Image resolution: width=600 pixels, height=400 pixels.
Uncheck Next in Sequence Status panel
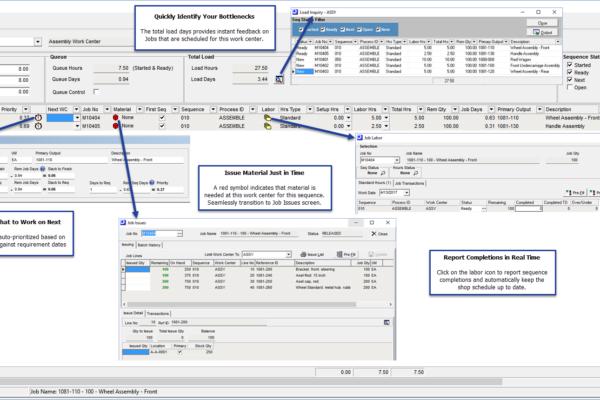(x=570, y=80)
